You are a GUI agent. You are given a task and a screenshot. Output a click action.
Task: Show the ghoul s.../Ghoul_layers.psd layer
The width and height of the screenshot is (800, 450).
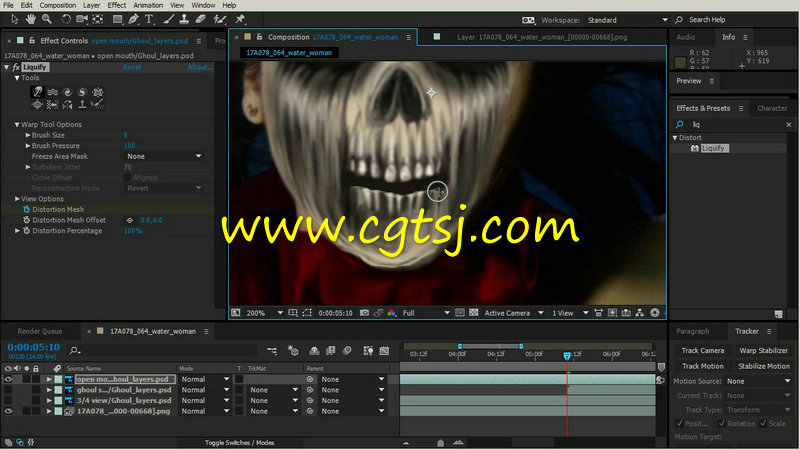[8, 390]
